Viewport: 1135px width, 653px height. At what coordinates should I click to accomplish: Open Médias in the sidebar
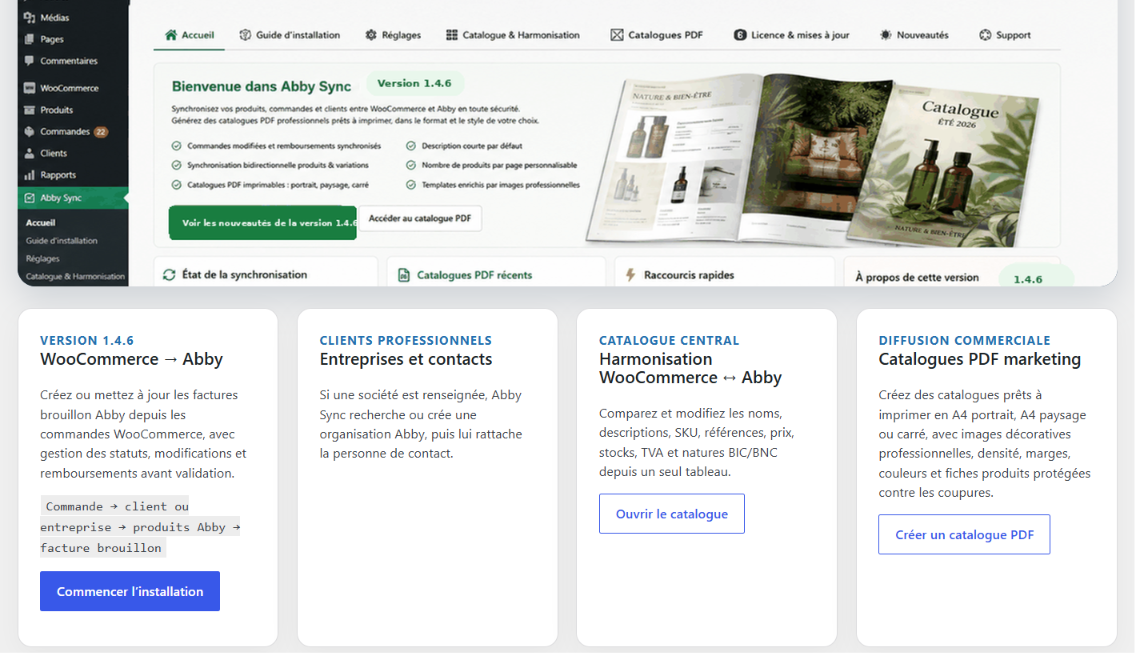click(54, 17)
